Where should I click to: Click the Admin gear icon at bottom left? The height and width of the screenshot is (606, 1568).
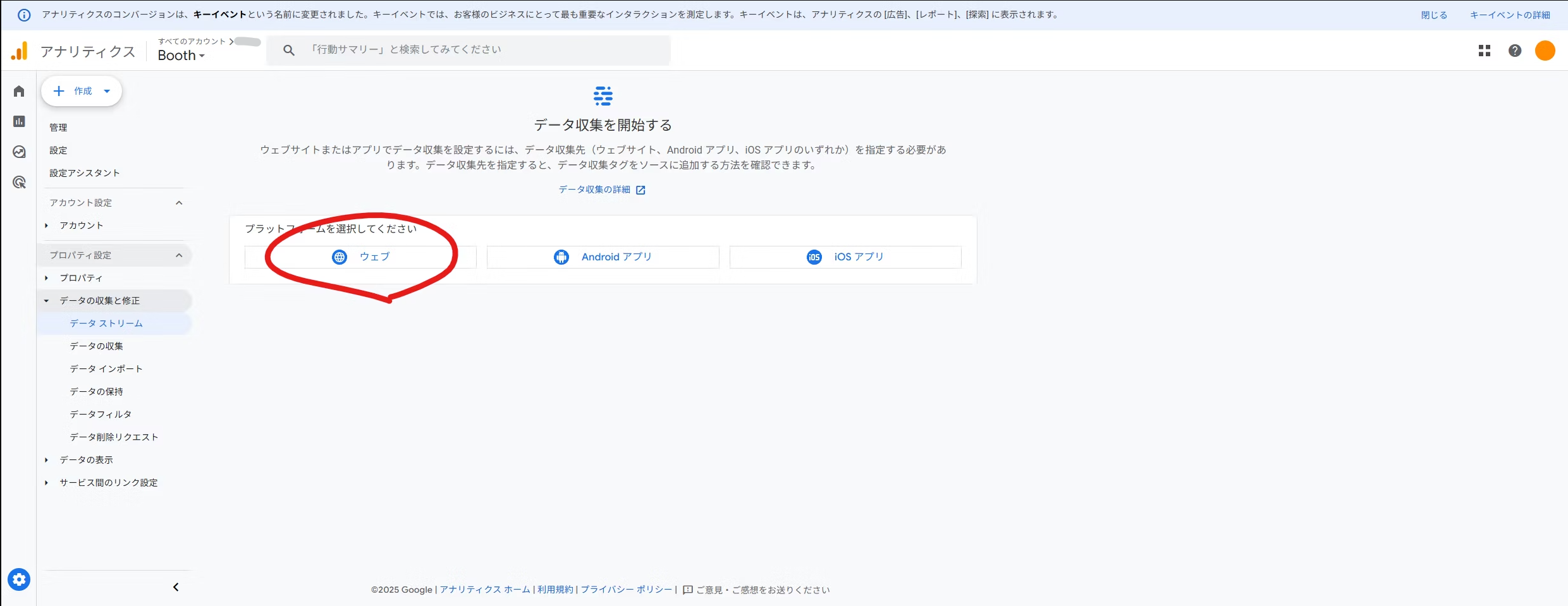19,579
